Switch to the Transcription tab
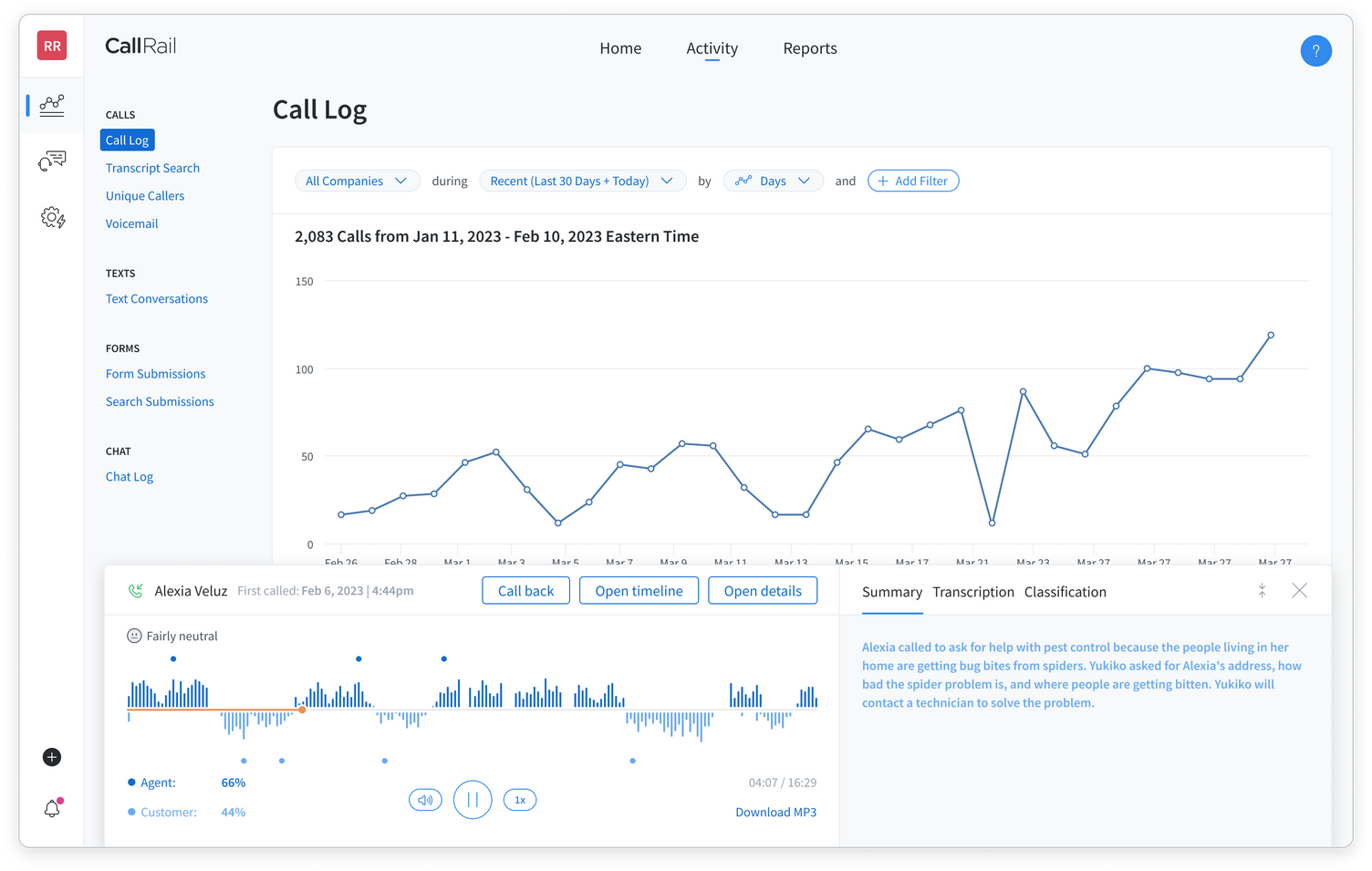The height and width of the screenshot is (871, 1372). [973, 591]
